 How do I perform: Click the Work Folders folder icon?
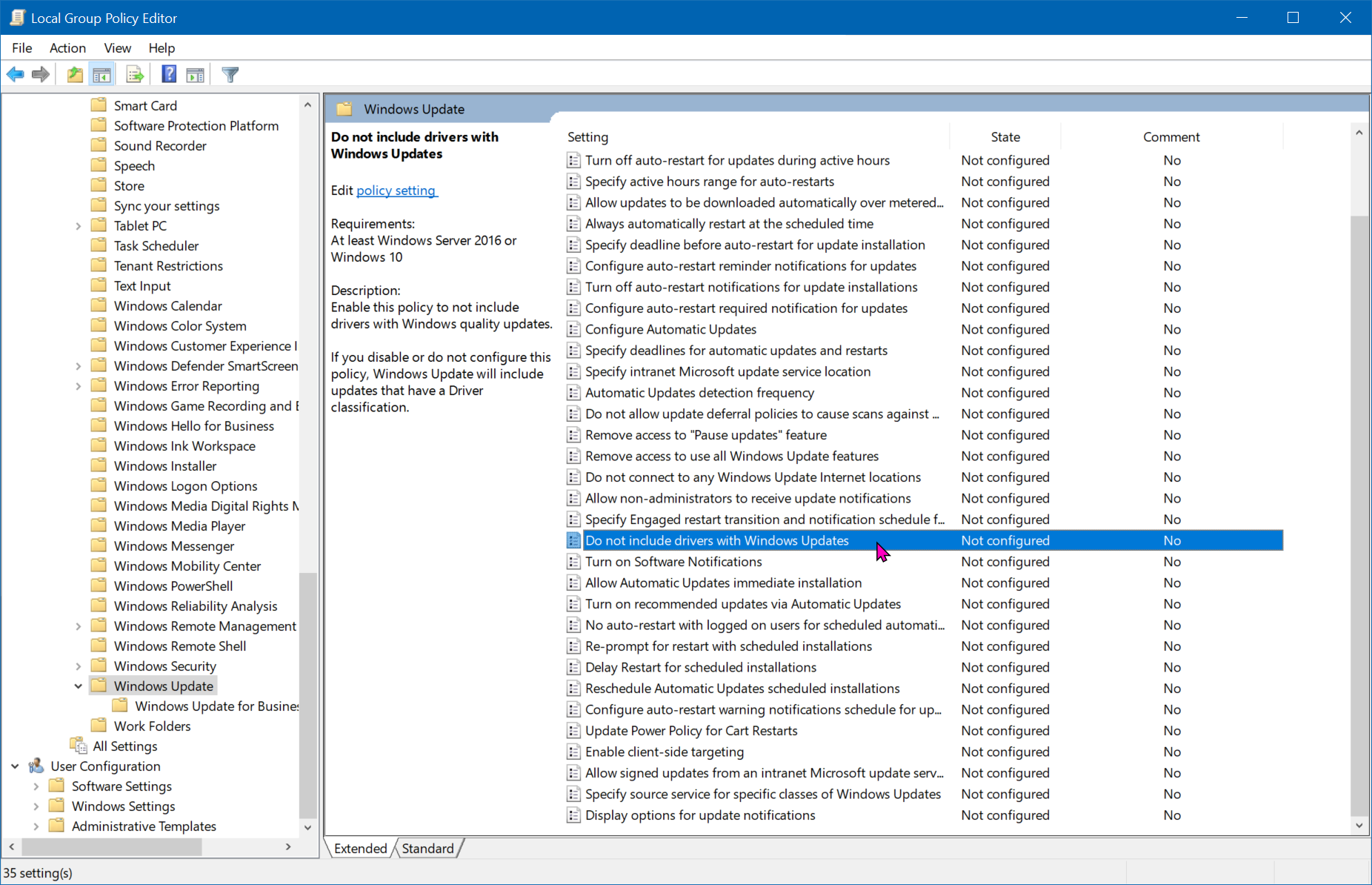pos(99,726)
